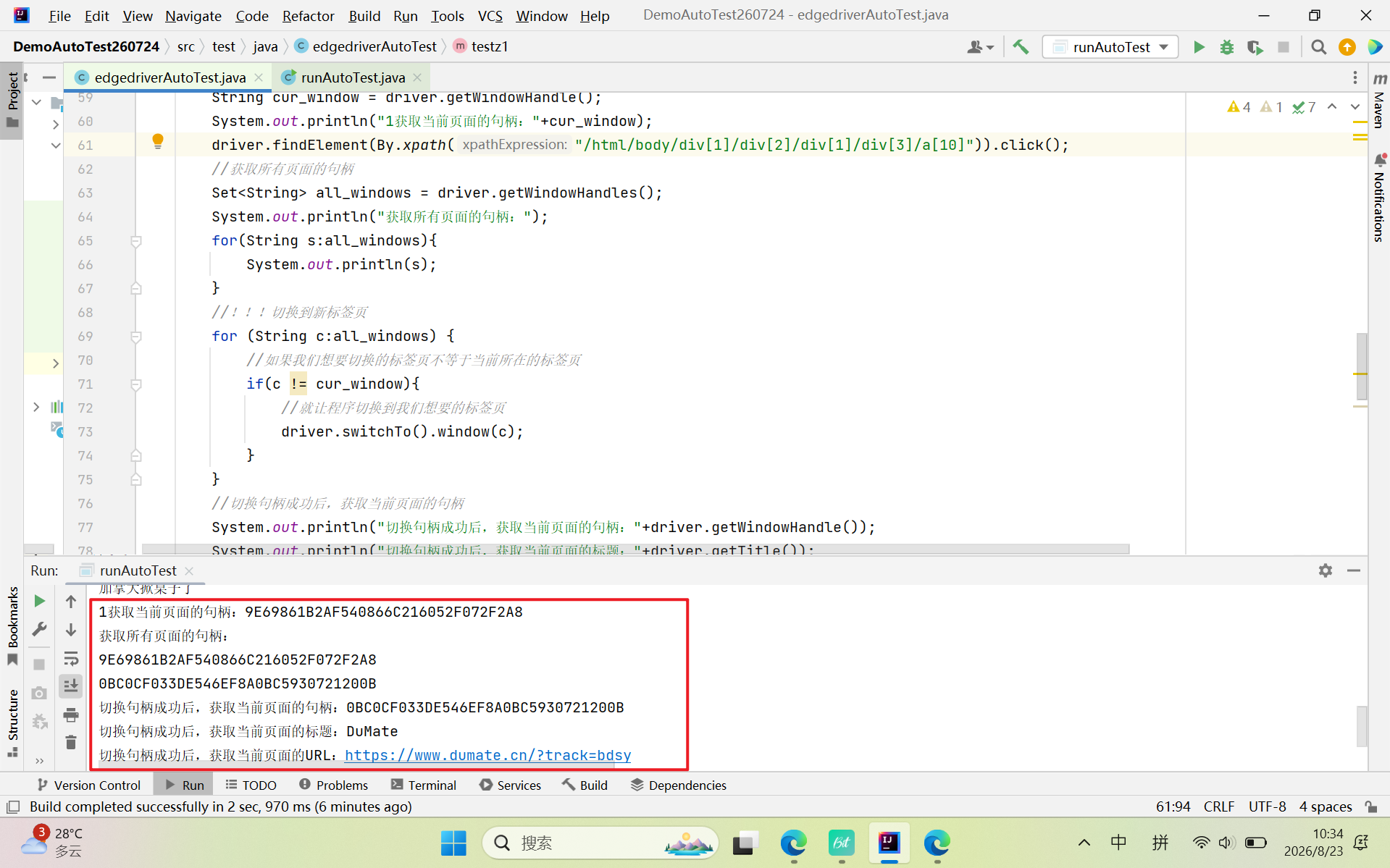Image resolution: width=1390 pixels, height=868 pixels.
Task: Run with coverage shield icon
Action: pyautogui.click(x=1255, y=47)
